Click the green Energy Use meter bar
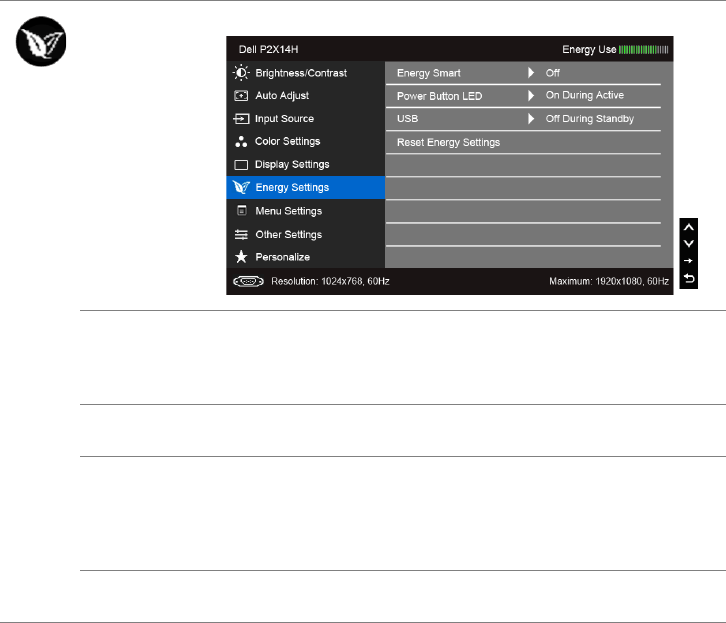The height and width of the screenshot is (623, 726). click(x=643, y=50)
